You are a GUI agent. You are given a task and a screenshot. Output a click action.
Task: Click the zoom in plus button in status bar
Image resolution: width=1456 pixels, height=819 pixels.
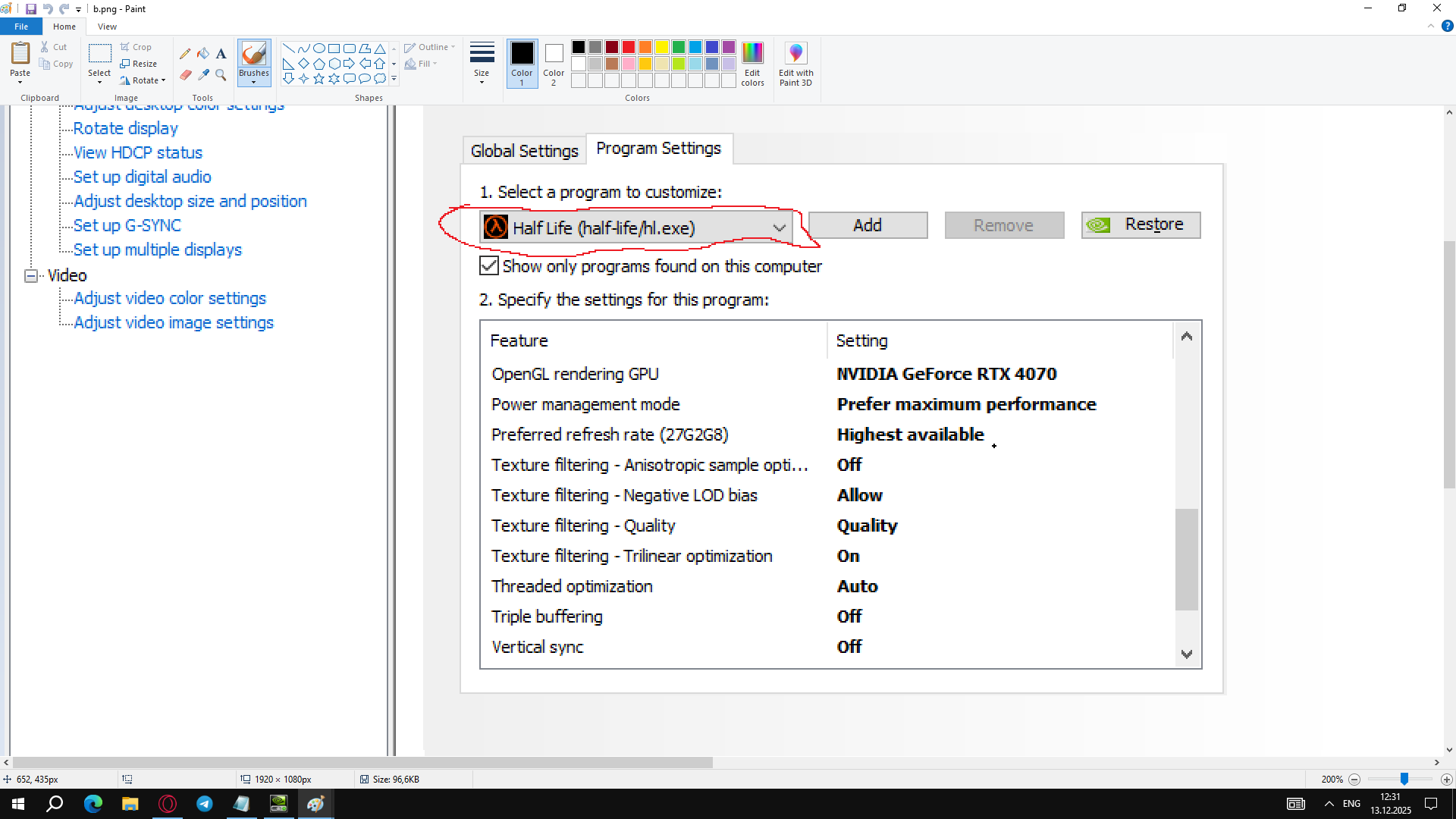[1447, 780]
